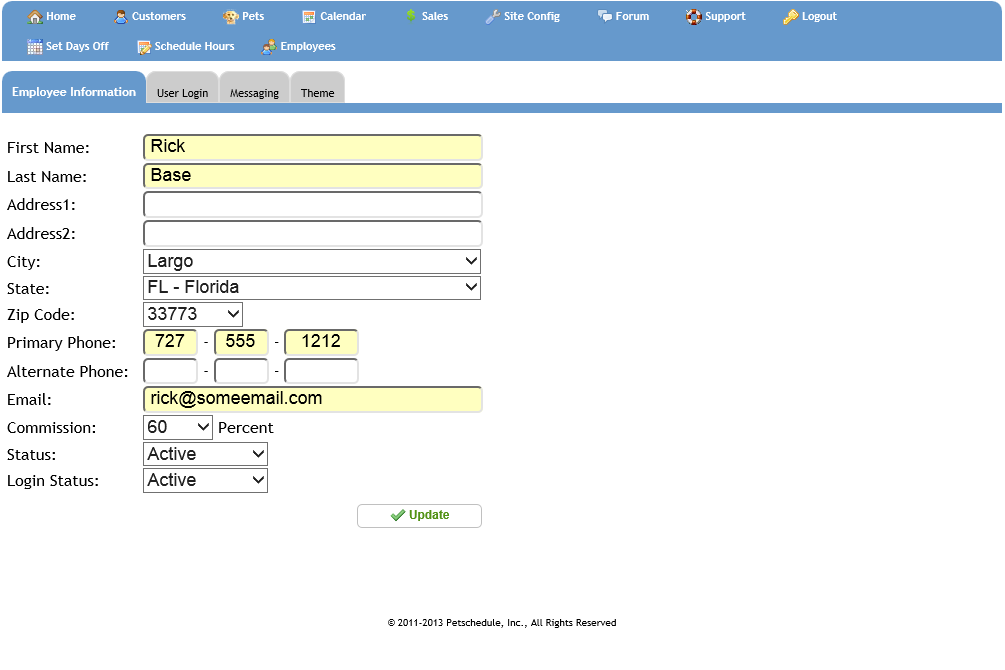The image size is (1005, 670).
Task: Click the Home house icon
Action: [x=35, y=17]
